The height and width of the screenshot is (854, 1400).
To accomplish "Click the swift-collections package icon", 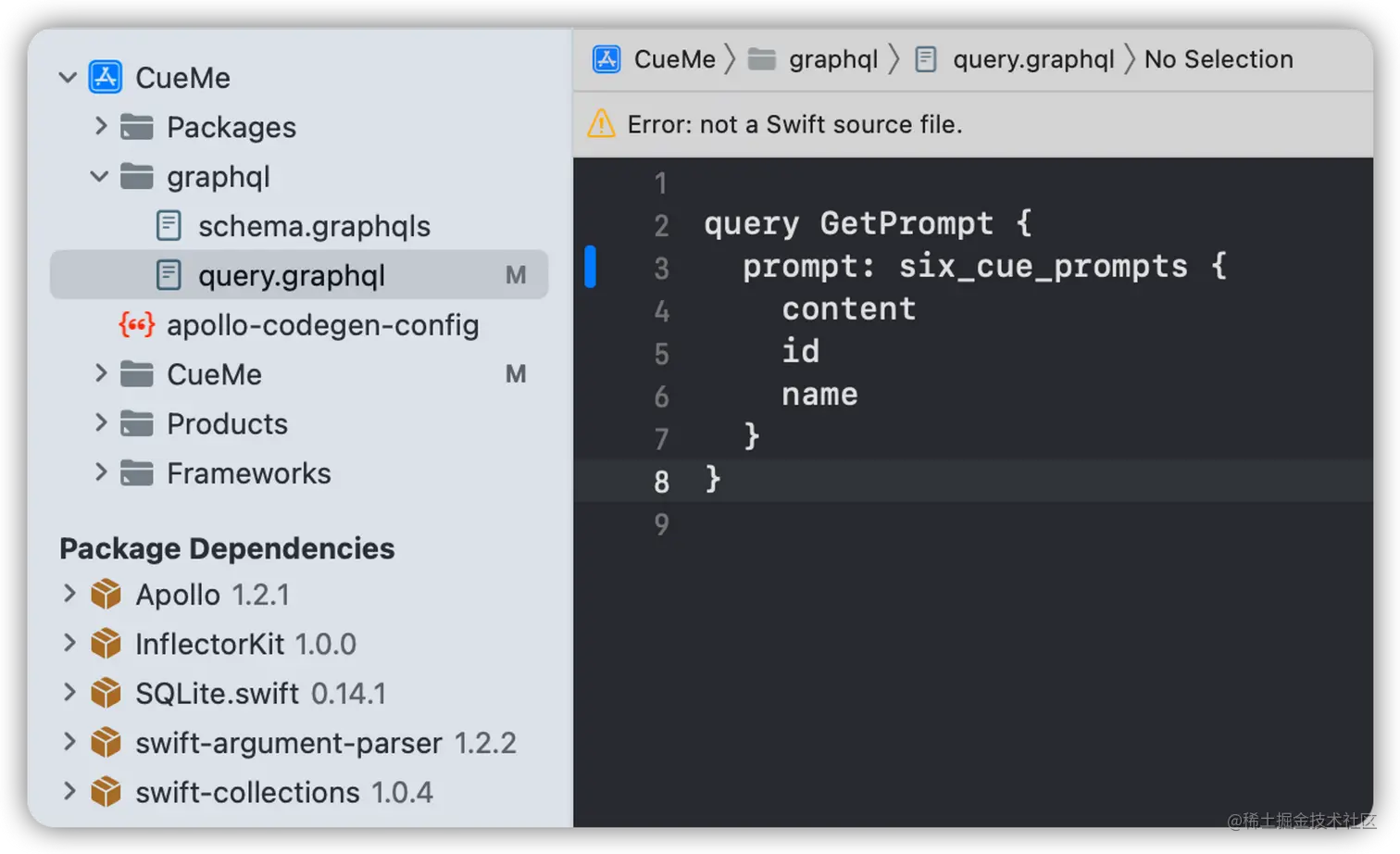I will 106,792.
